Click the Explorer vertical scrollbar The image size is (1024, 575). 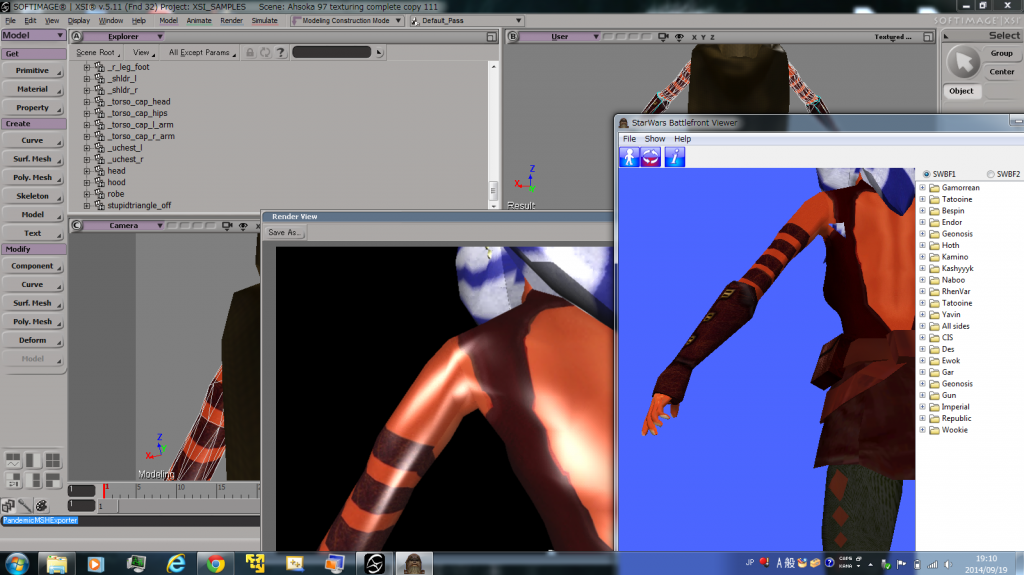click(493, 135)
